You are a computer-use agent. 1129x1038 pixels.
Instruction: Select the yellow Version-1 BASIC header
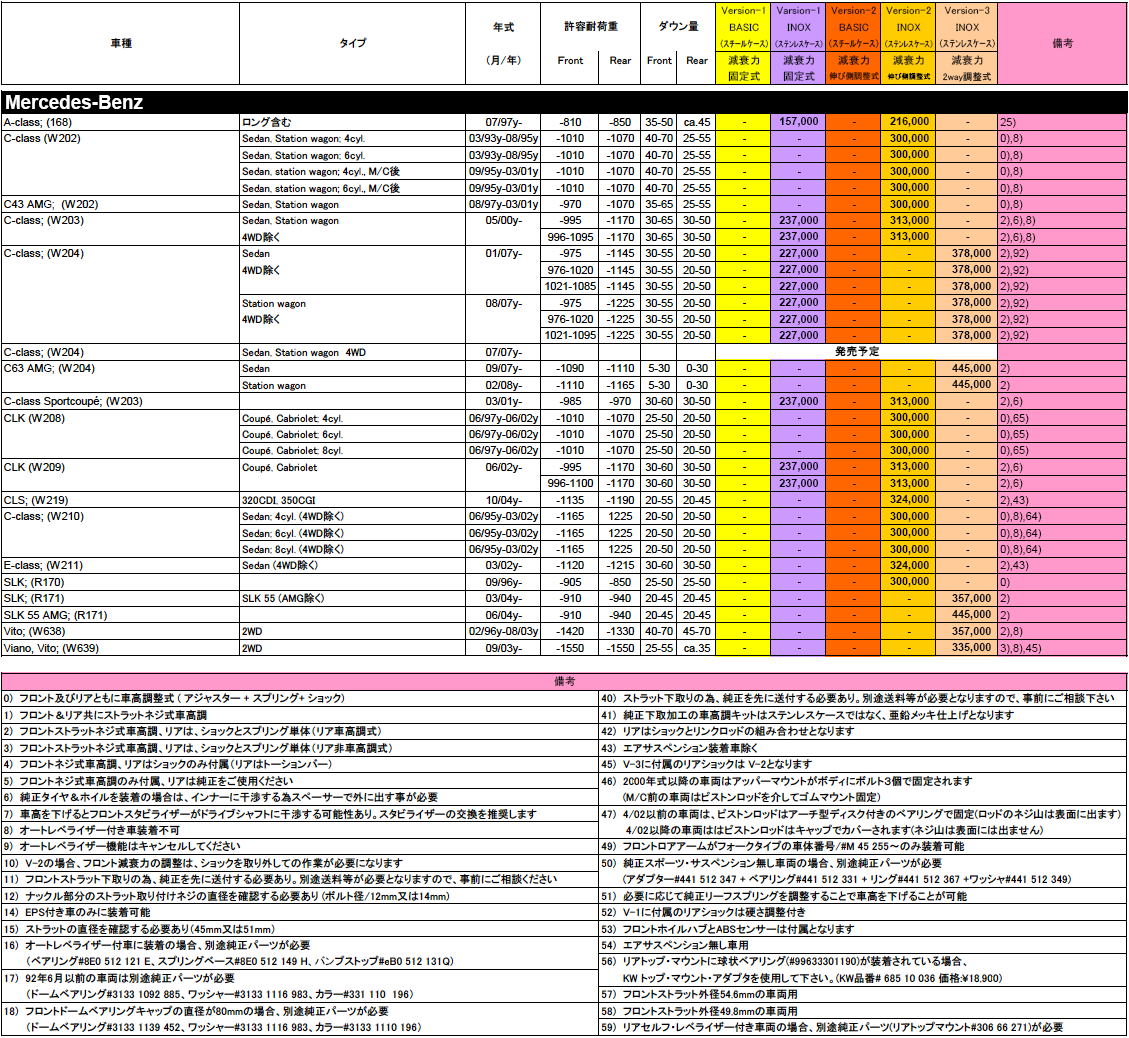743,43
